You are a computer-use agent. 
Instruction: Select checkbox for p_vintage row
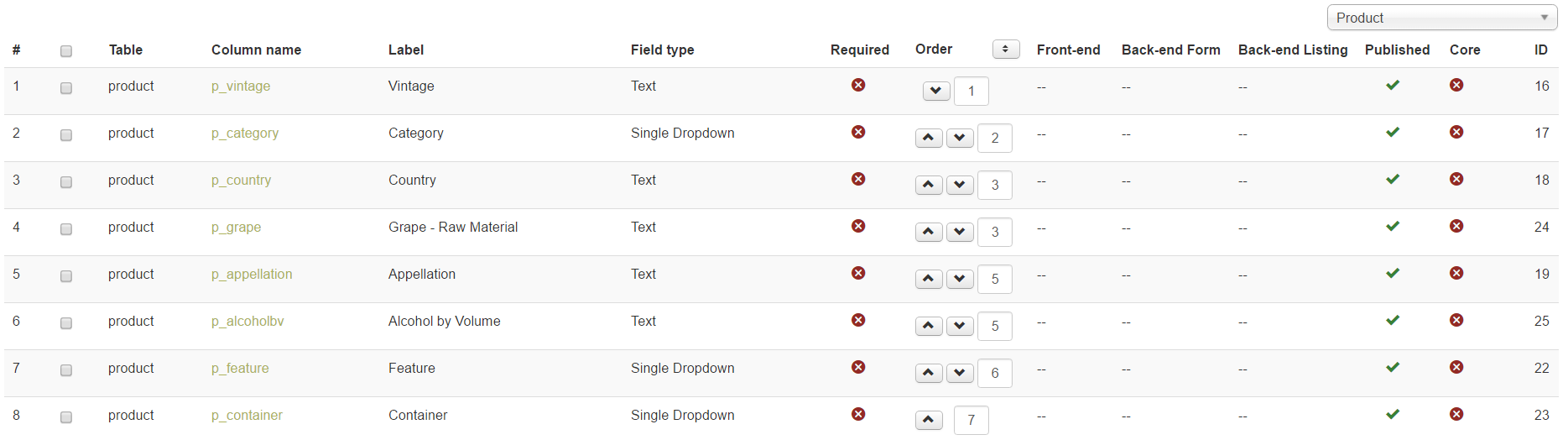point(66,88)
